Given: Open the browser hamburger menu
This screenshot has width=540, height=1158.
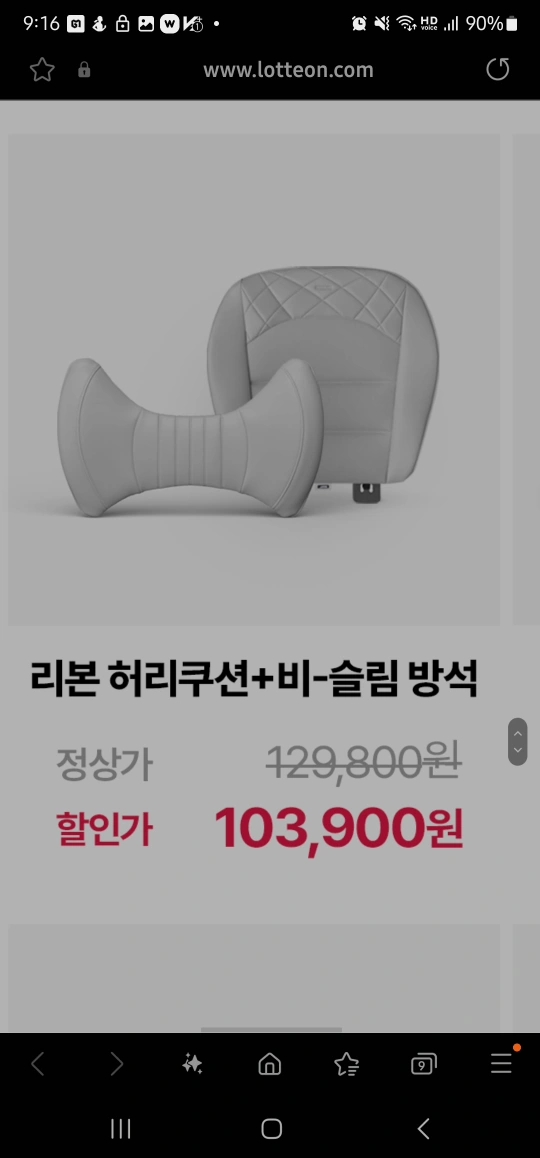Looking at the screenshot, I should click(502, 1063).
